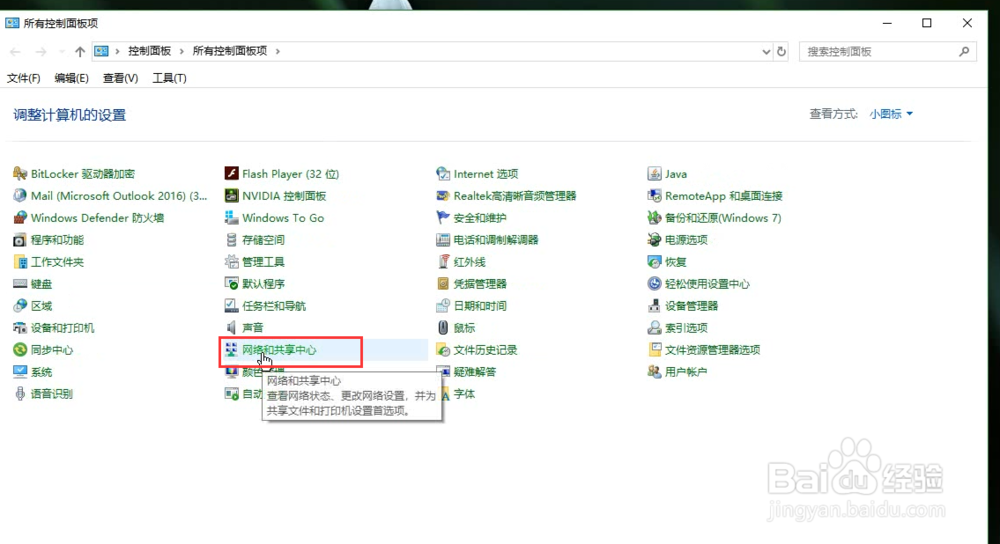This screenshot has width=1000, height=544.
Task: Open the Flash Player (32 位) icon
Action: click(x=232, y=173)
